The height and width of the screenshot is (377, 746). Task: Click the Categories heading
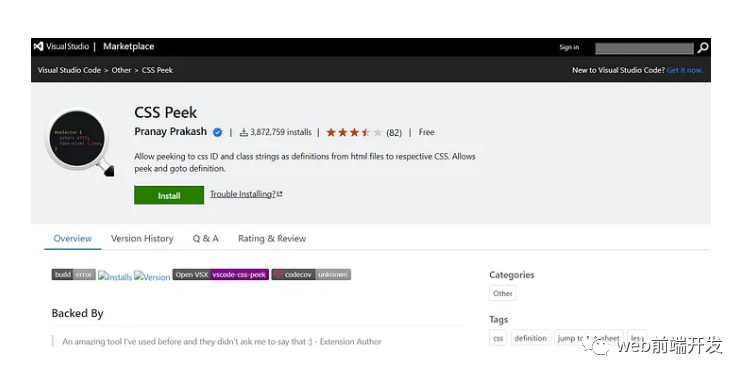pyautogui.click(x=512, y=275)
